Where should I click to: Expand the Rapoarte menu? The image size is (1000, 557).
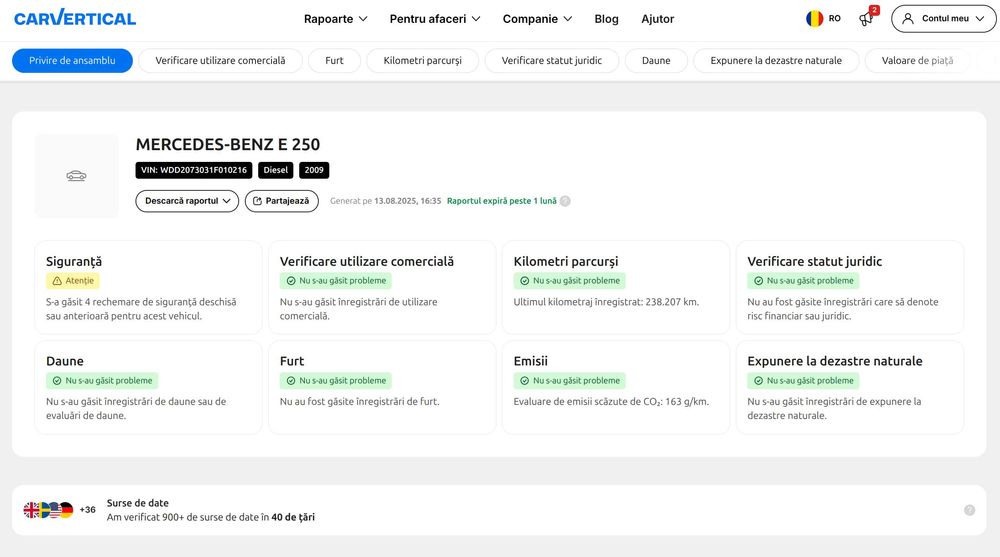(336, 18)
